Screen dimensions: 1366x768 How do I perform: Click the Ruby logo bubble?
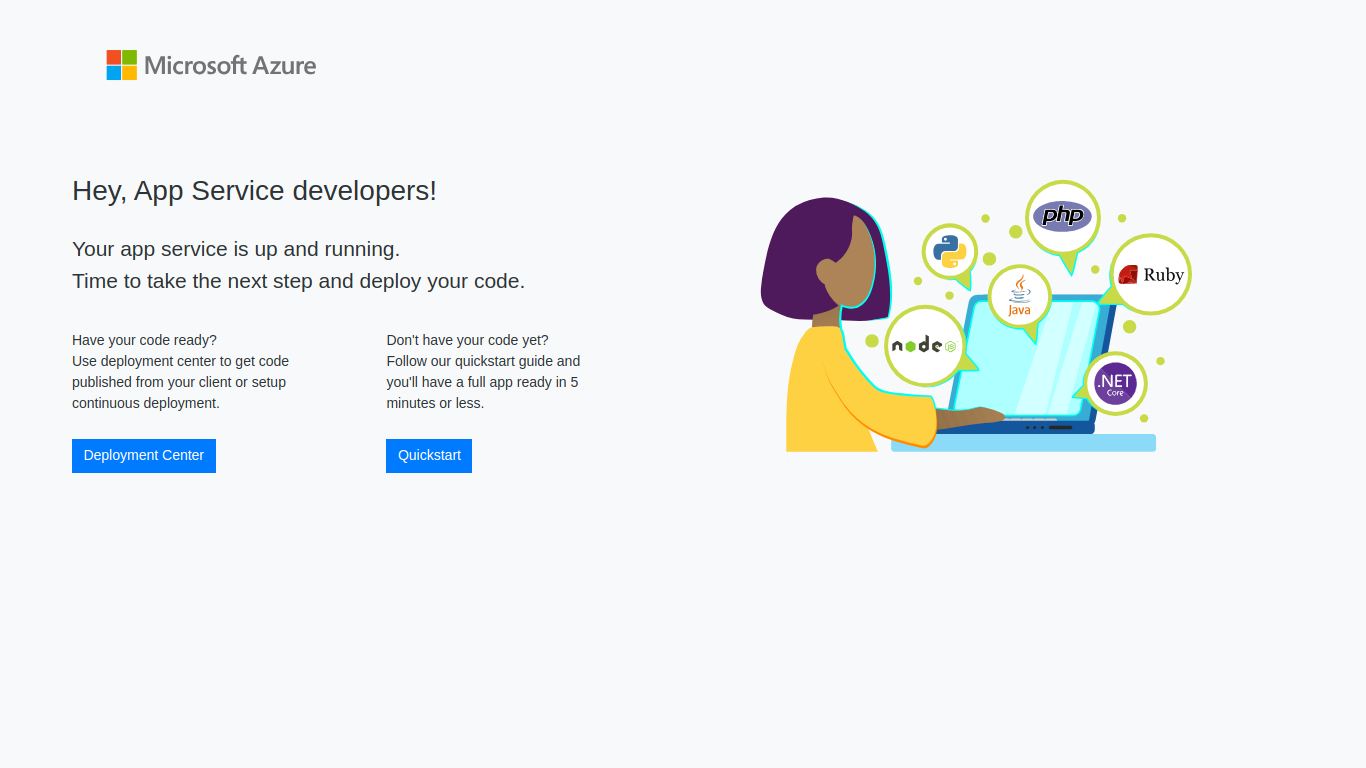coord(1151,274)
